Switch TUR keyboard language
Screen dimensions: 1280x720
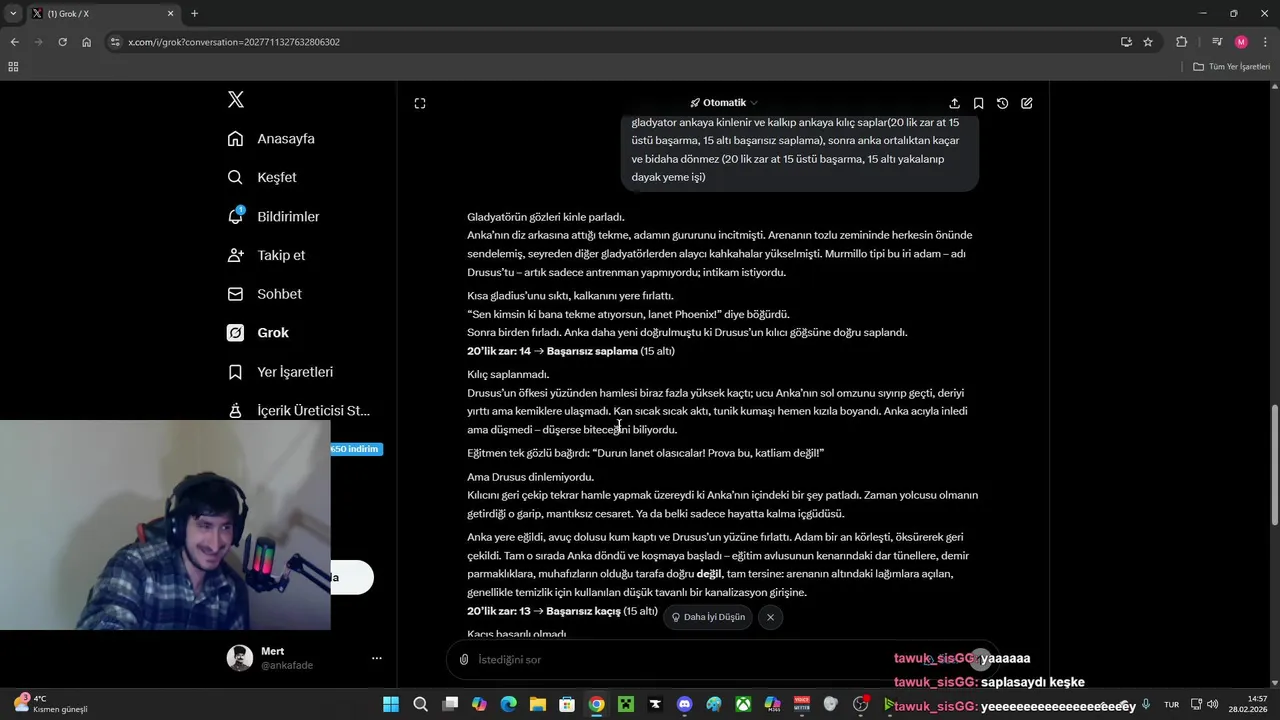coord(1171,704)
